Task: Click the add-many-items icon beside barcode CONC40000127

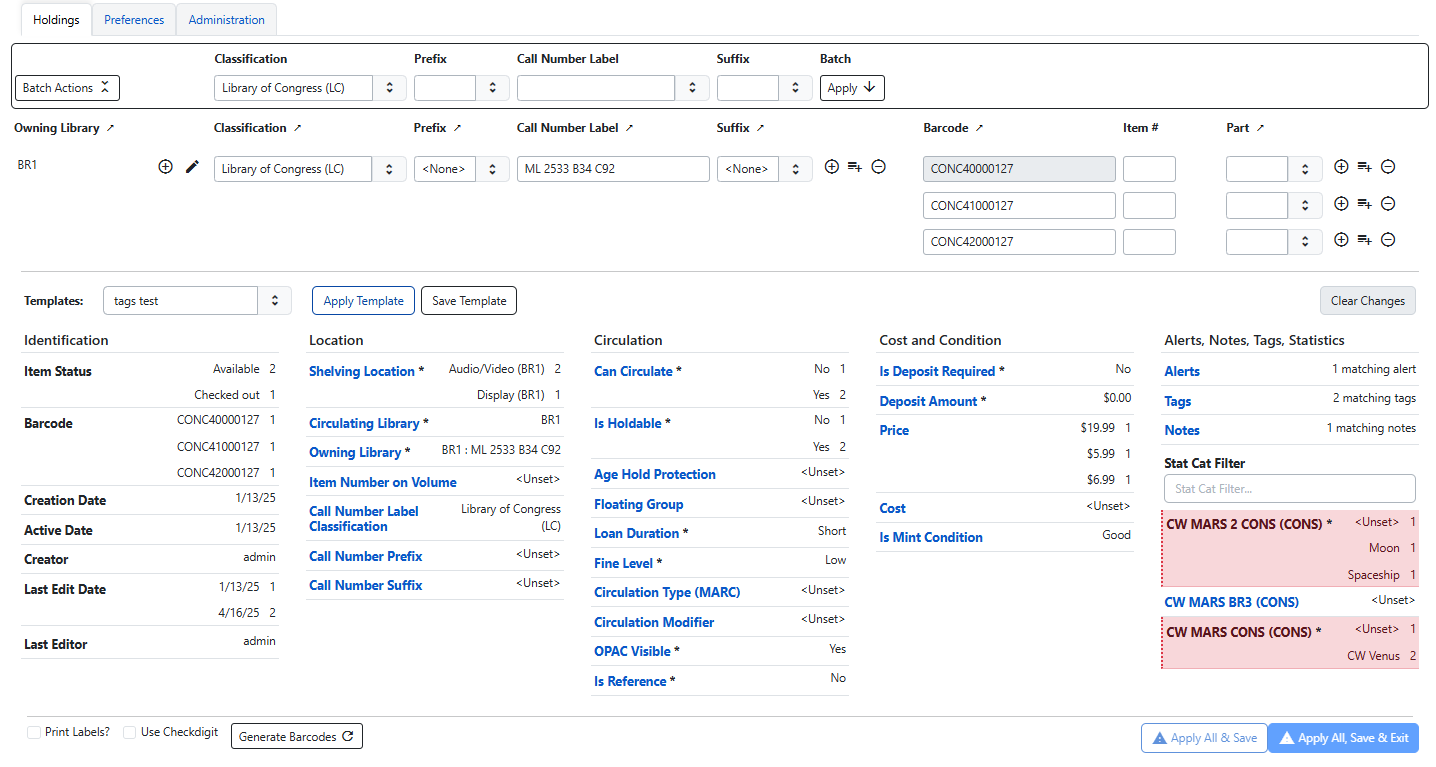Action: click(1364, 167)
